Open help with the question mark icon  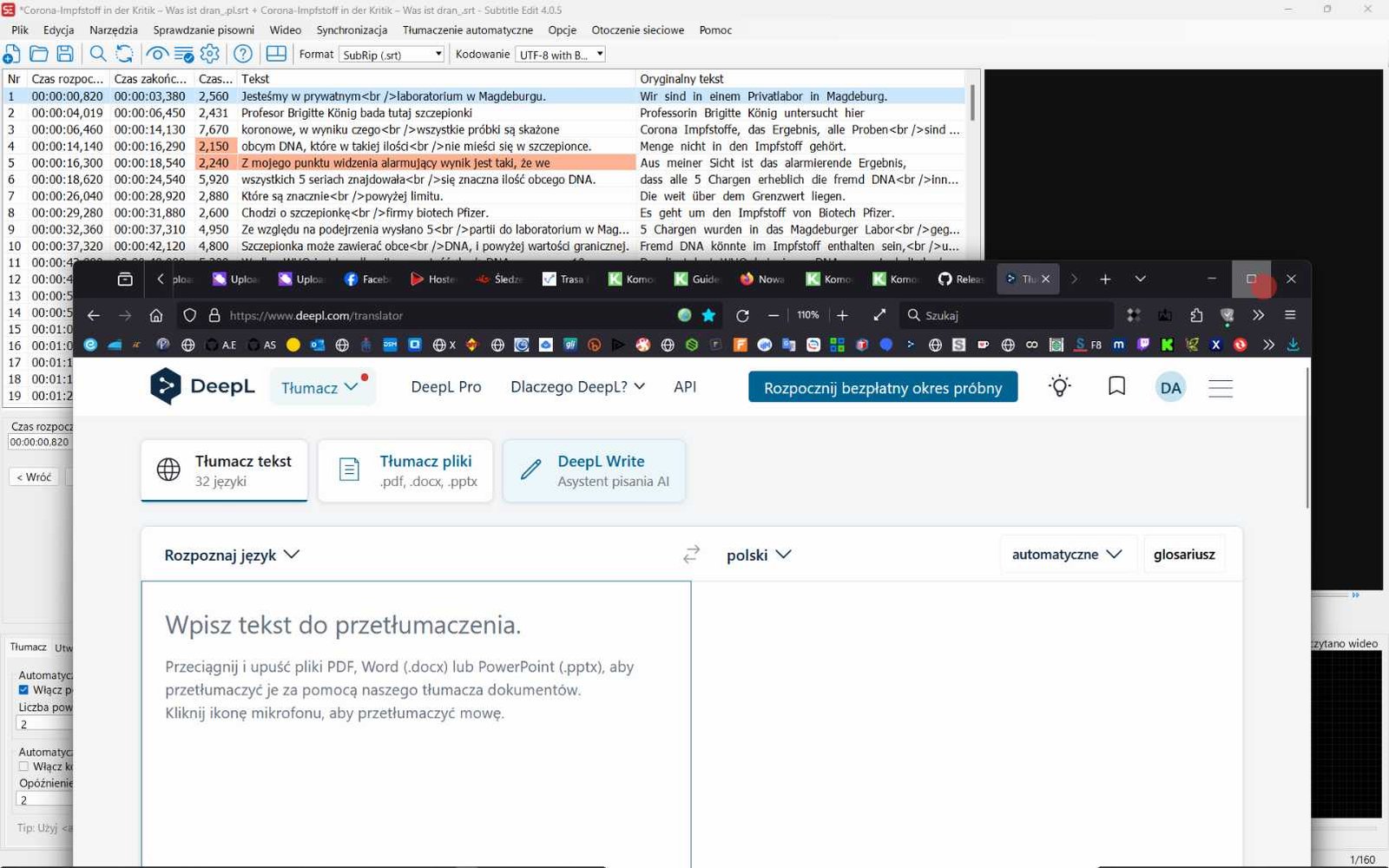(243, 54)
